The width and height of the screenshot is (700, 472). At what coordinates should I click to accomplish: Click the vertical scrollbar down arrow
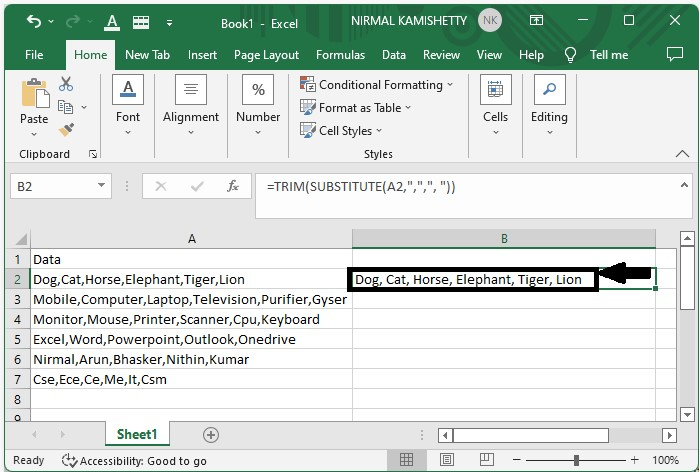click(688, 414)
